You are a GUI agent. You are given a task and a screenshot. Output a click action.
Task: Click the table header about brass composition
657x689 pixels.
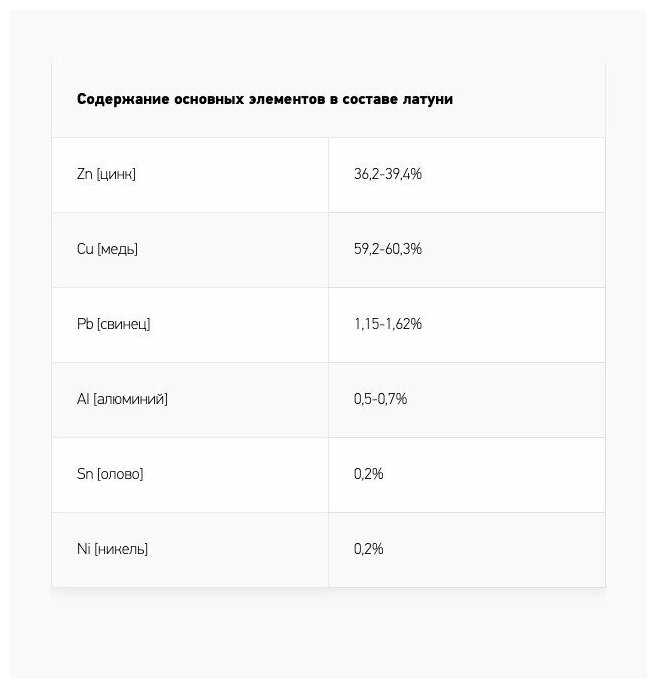(x=265, y=99)
